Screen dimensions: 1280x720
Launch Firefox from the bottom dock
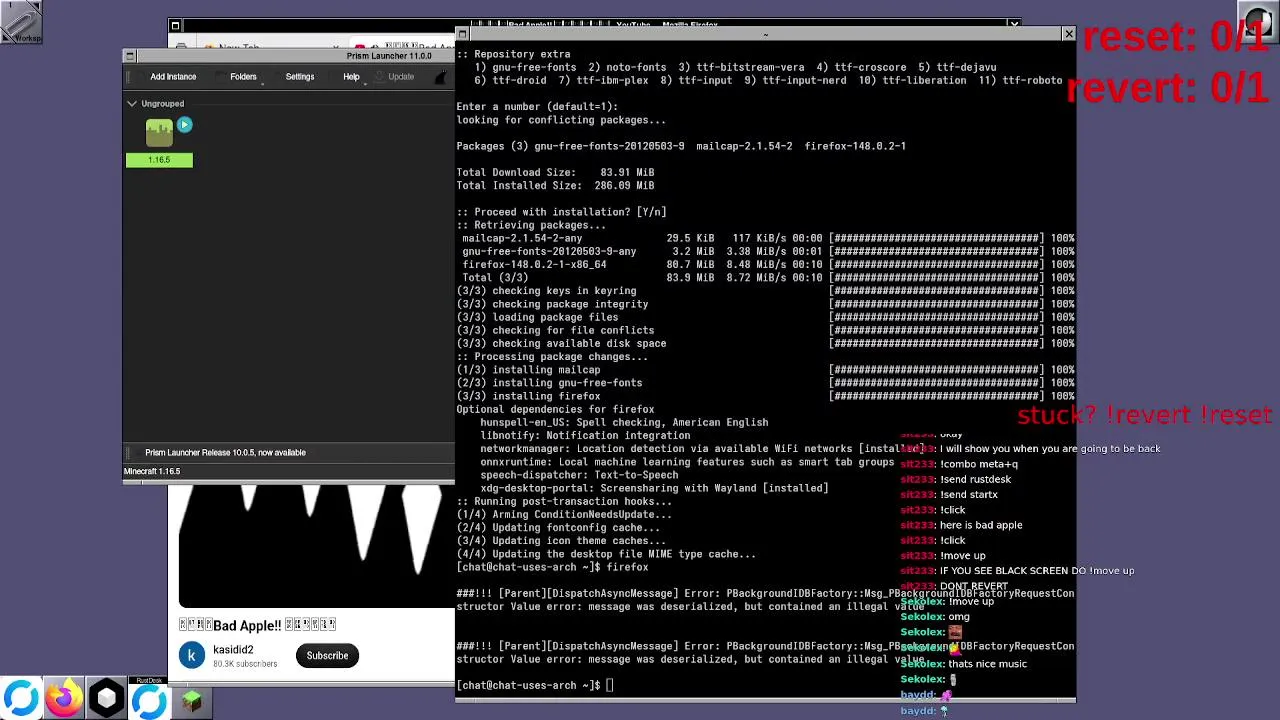click(63, 698)
